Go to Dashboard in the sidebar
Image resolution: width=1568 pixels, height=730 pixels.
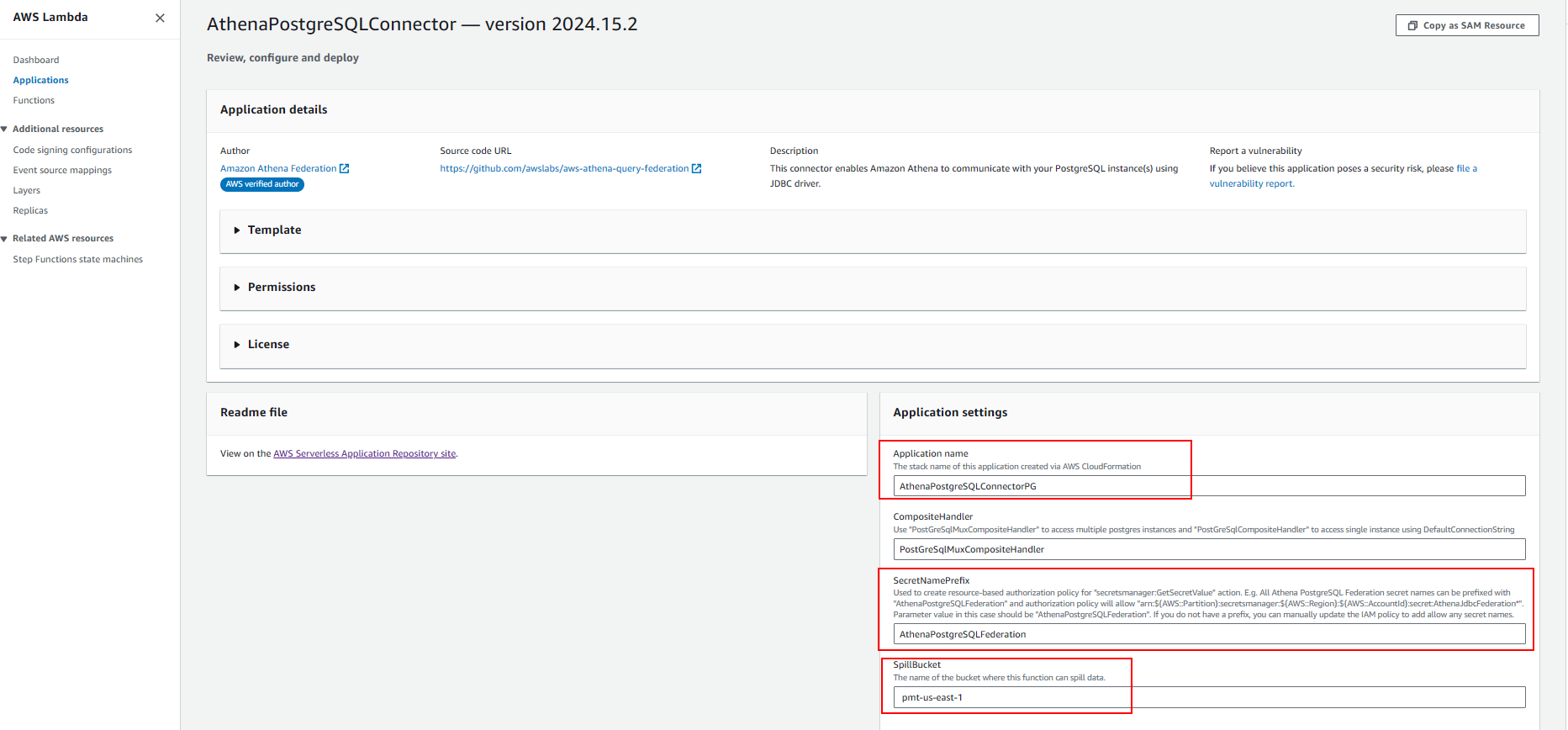(x=36, y=61)
